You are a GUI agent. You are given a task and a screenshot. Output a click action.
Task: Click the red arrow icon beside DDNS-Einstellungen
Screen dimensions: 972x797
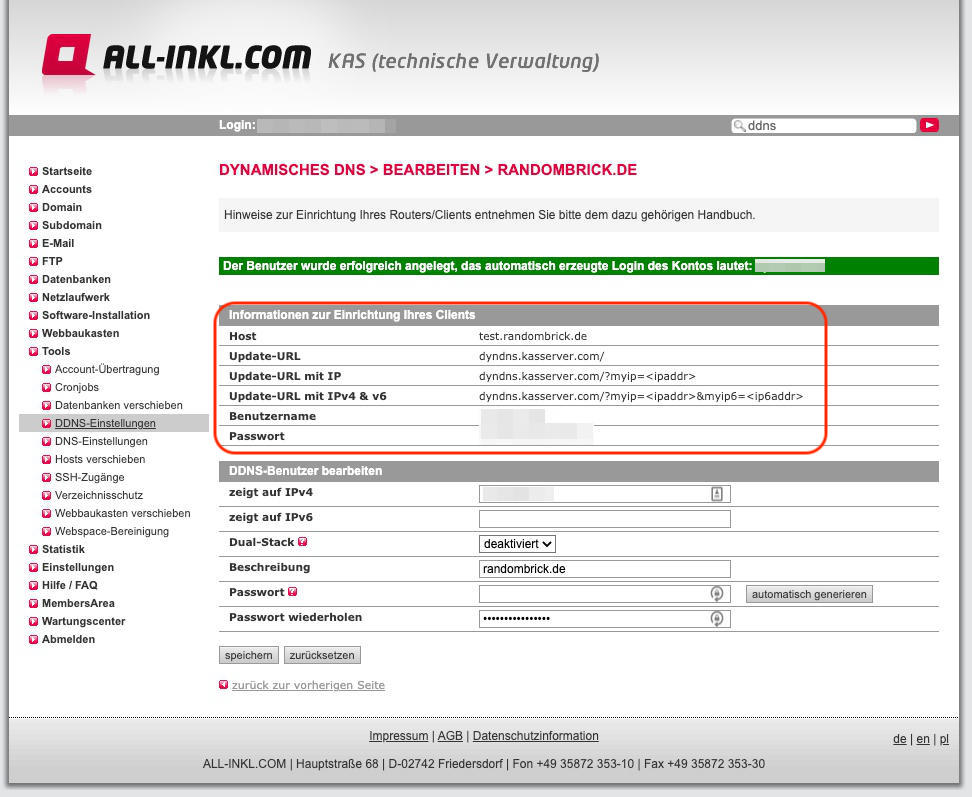tap(46, 423)
